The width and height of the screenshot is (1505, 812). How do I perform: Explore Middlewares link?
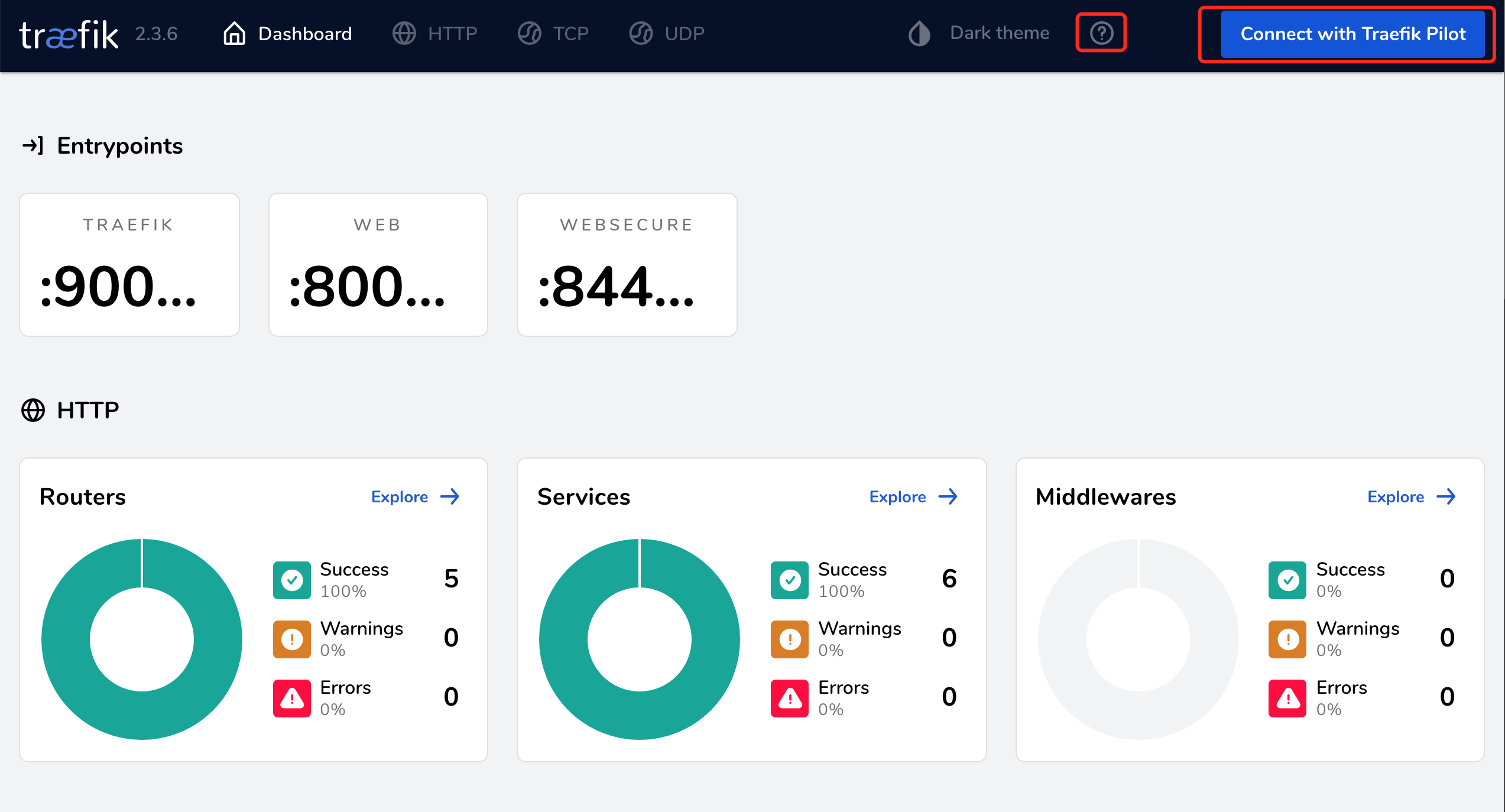click(x=1412, y=496)
